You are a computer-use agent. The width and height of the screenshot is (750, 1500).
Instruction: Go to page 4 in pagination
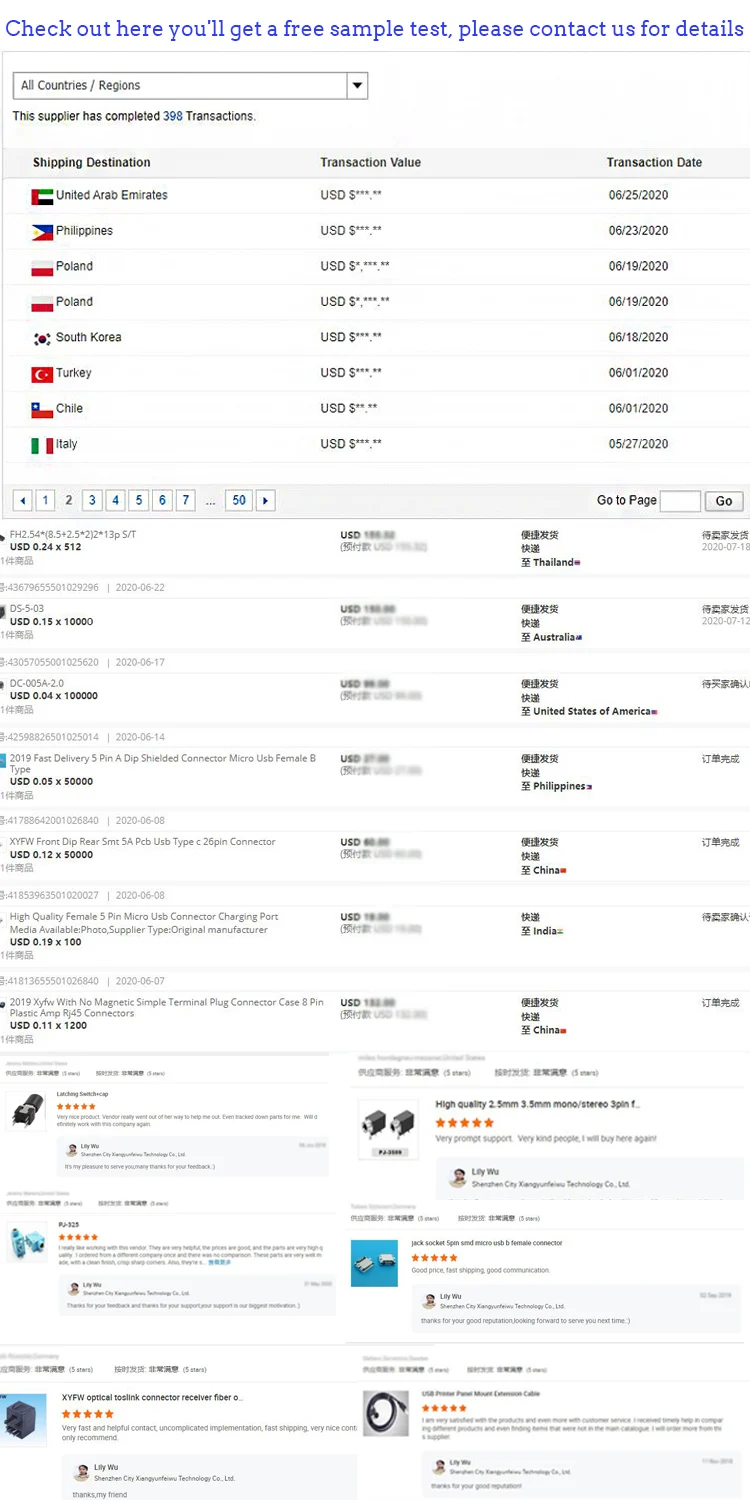[116, 500]
